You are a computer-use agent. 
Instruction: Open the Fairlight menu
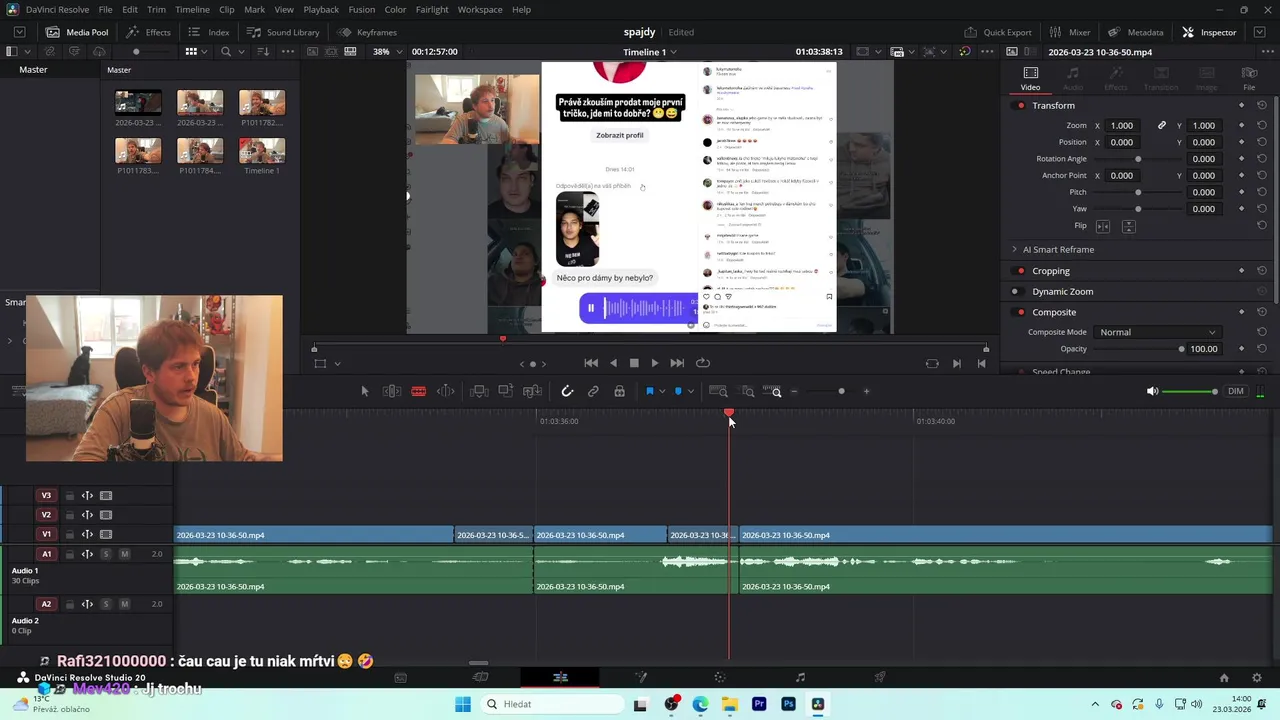(x=432, y=9)
